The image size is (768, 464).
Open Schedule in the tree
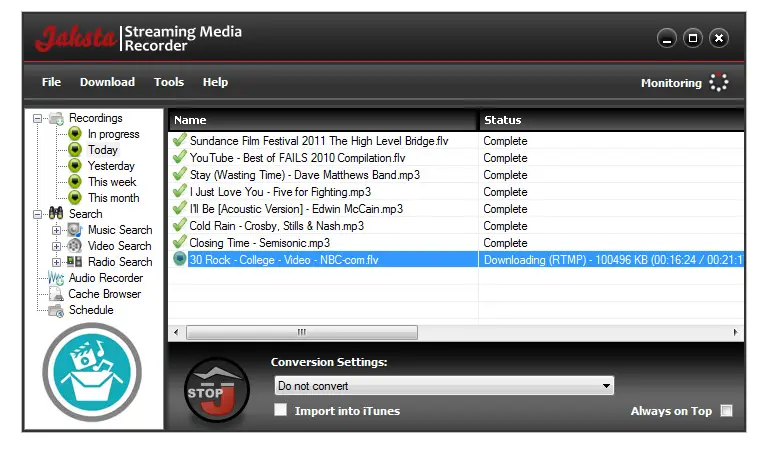91,310
